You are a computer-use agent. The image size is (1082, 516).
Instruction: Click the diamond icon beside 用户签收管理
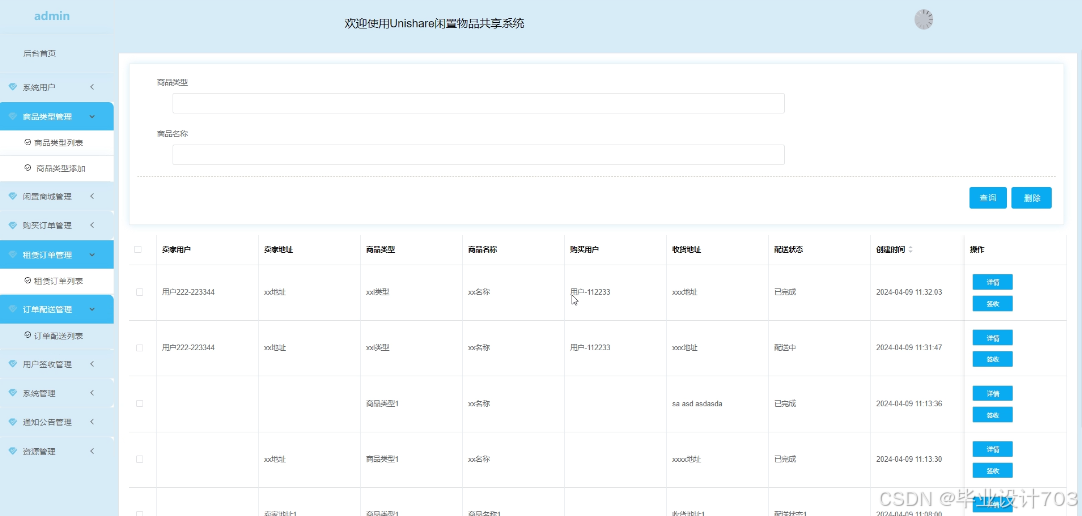pyautogui.click(x=12, y=364)
